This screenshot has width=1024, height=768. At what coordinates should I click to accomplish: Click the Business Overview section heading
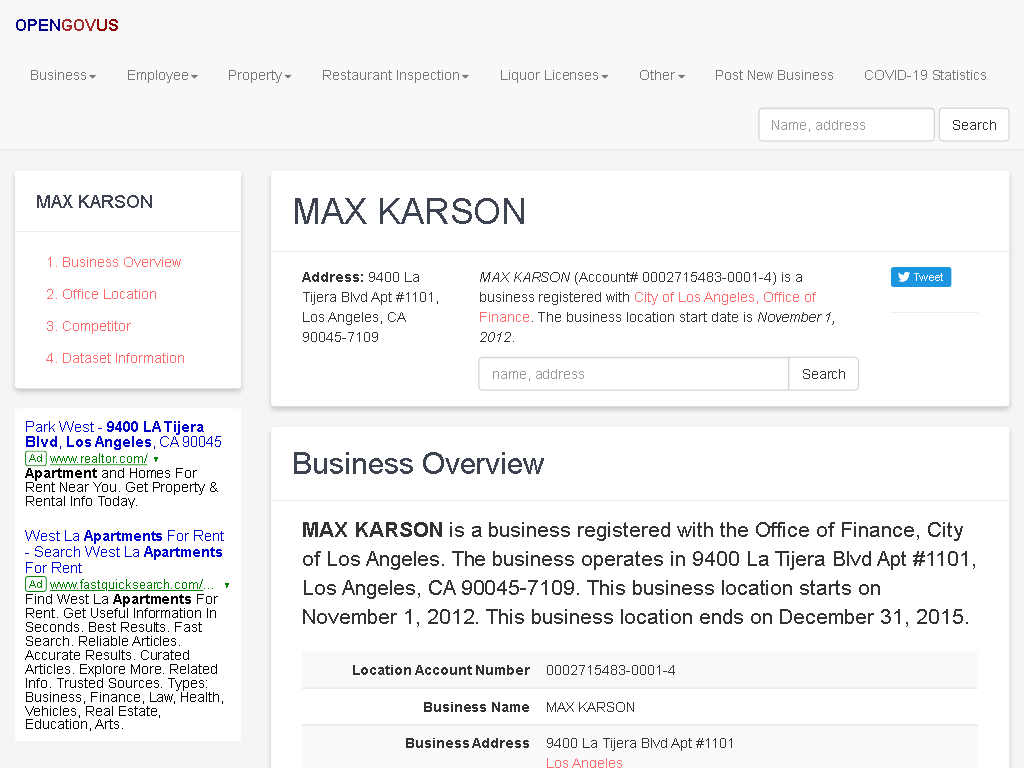(417, 464)
